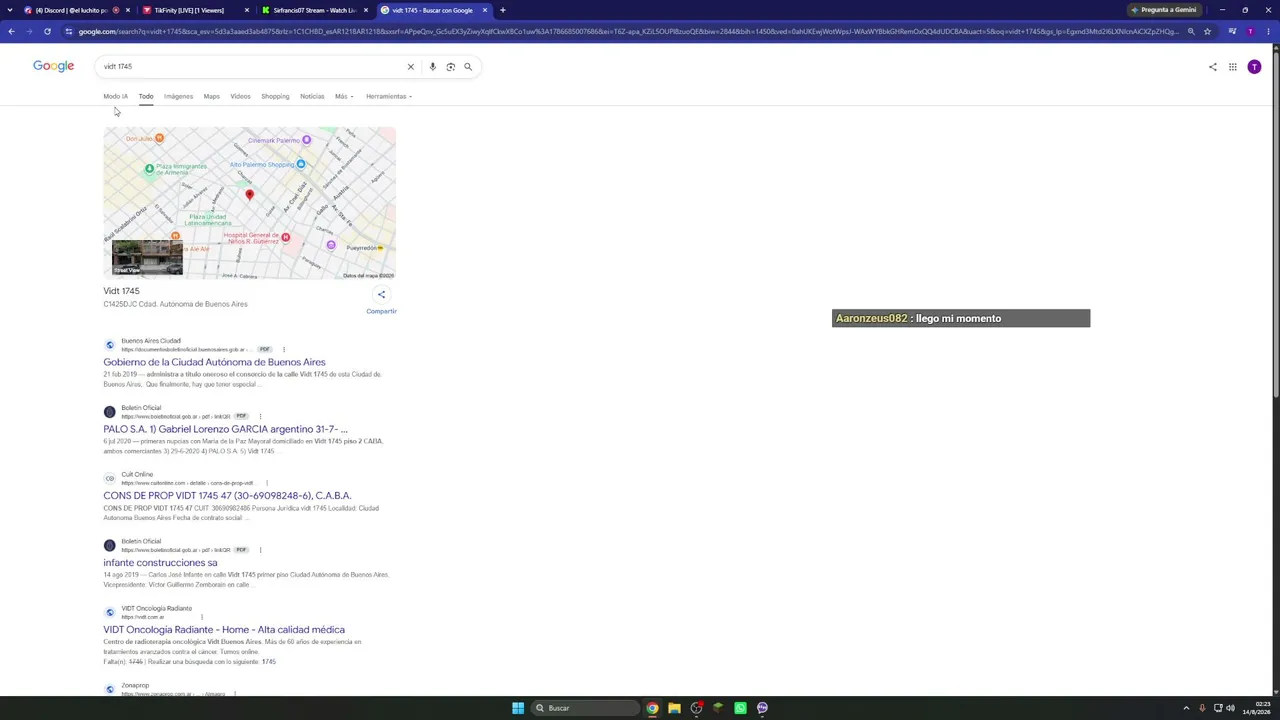
Task: Open options for the Buenos Aires Ciudad result
Action: point(283,349)
